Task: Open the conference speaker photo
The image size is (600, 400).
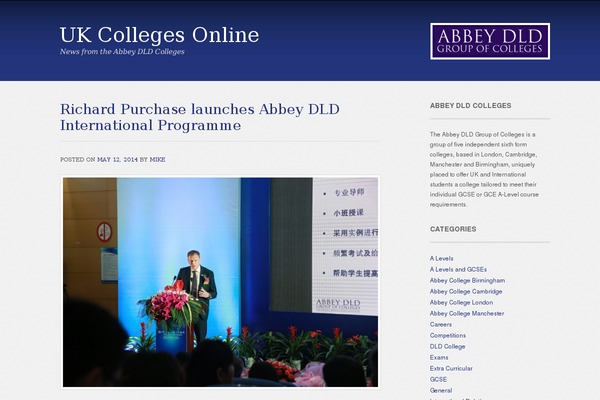Action: 220,282
